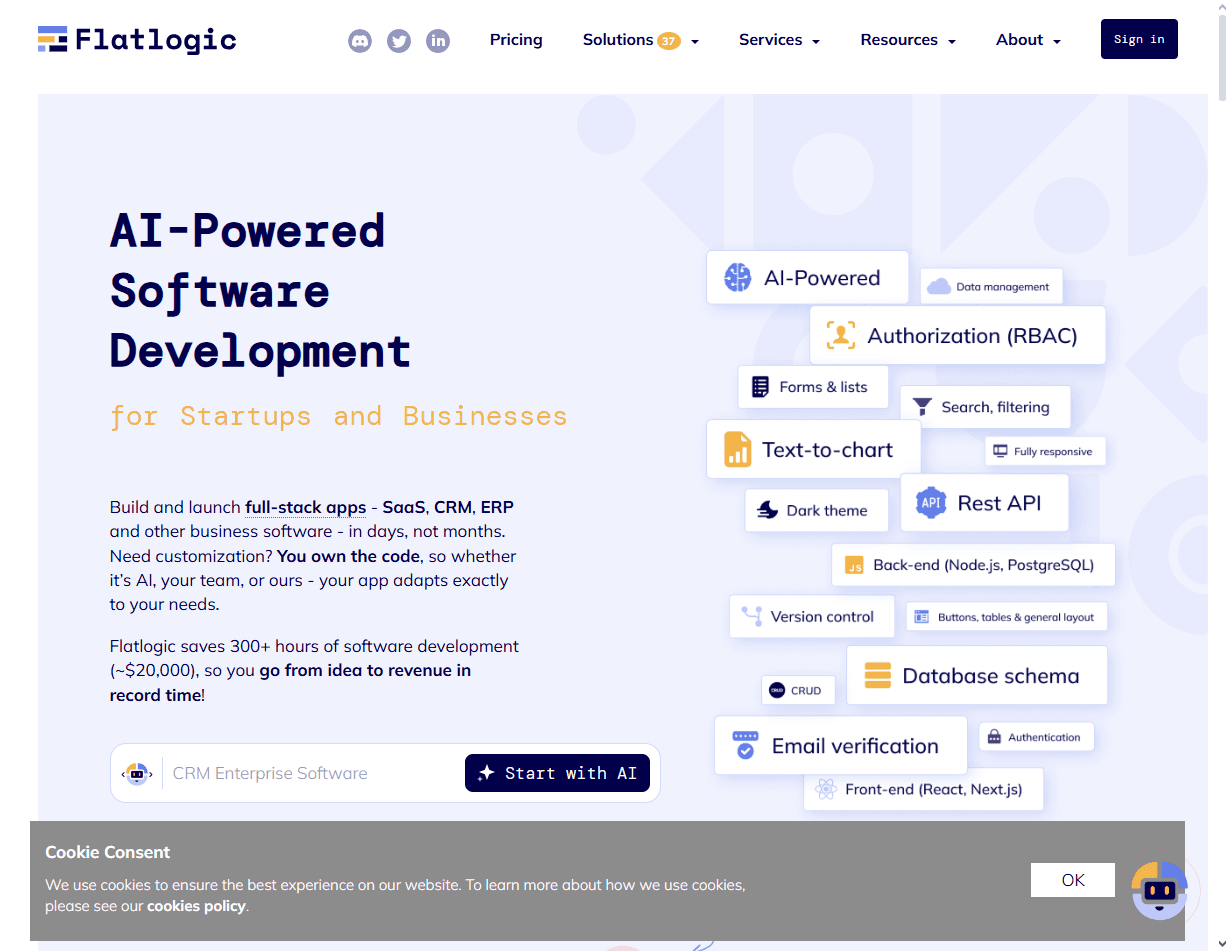Screen dimensions: 1230x951
Task: Click the Text-to-chart feature label
Action: [827, 450]
